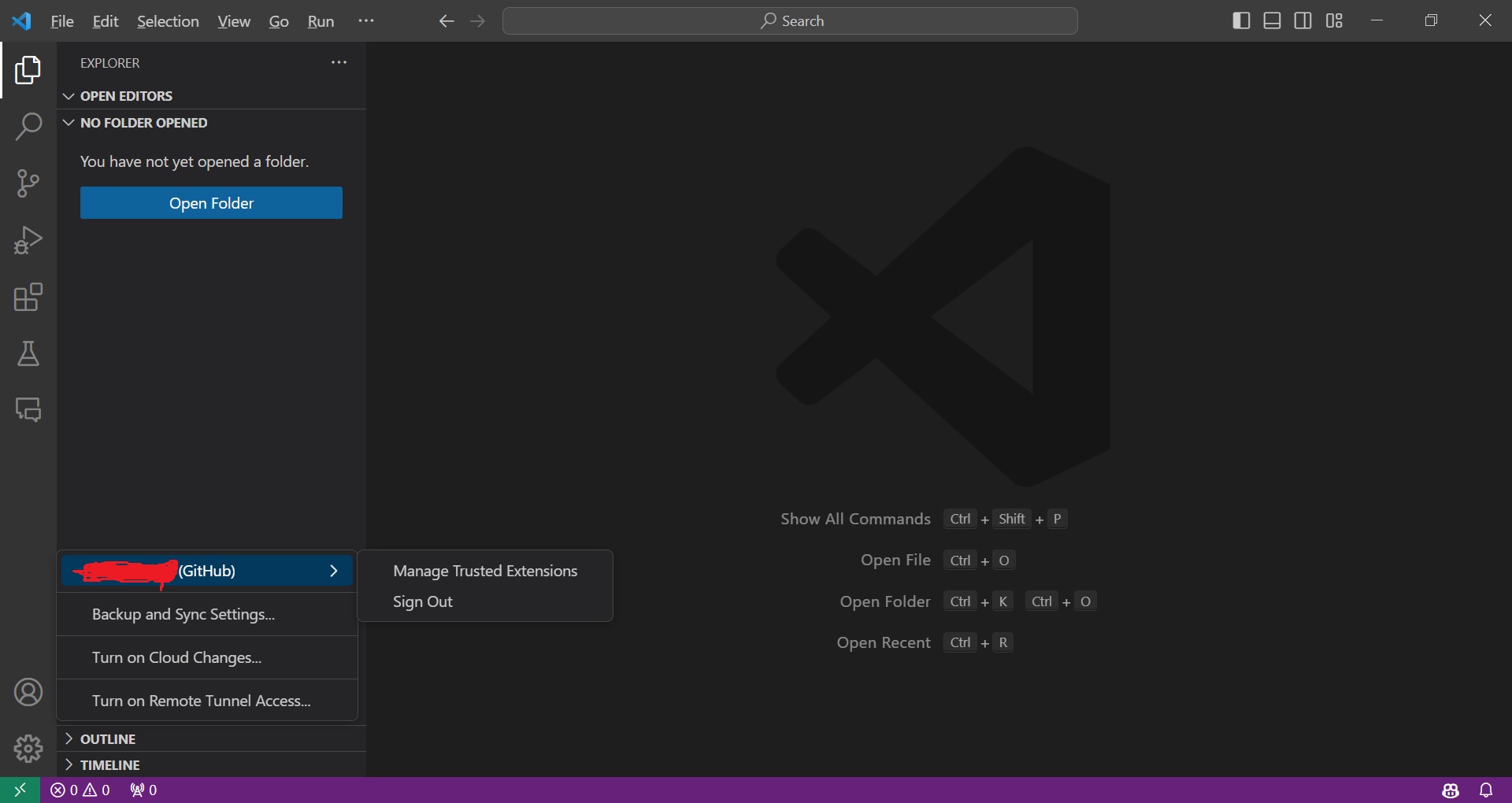Click the forwarded ports status item
The height and width of the screenshot is (803, 1512).
coord(143,790)
